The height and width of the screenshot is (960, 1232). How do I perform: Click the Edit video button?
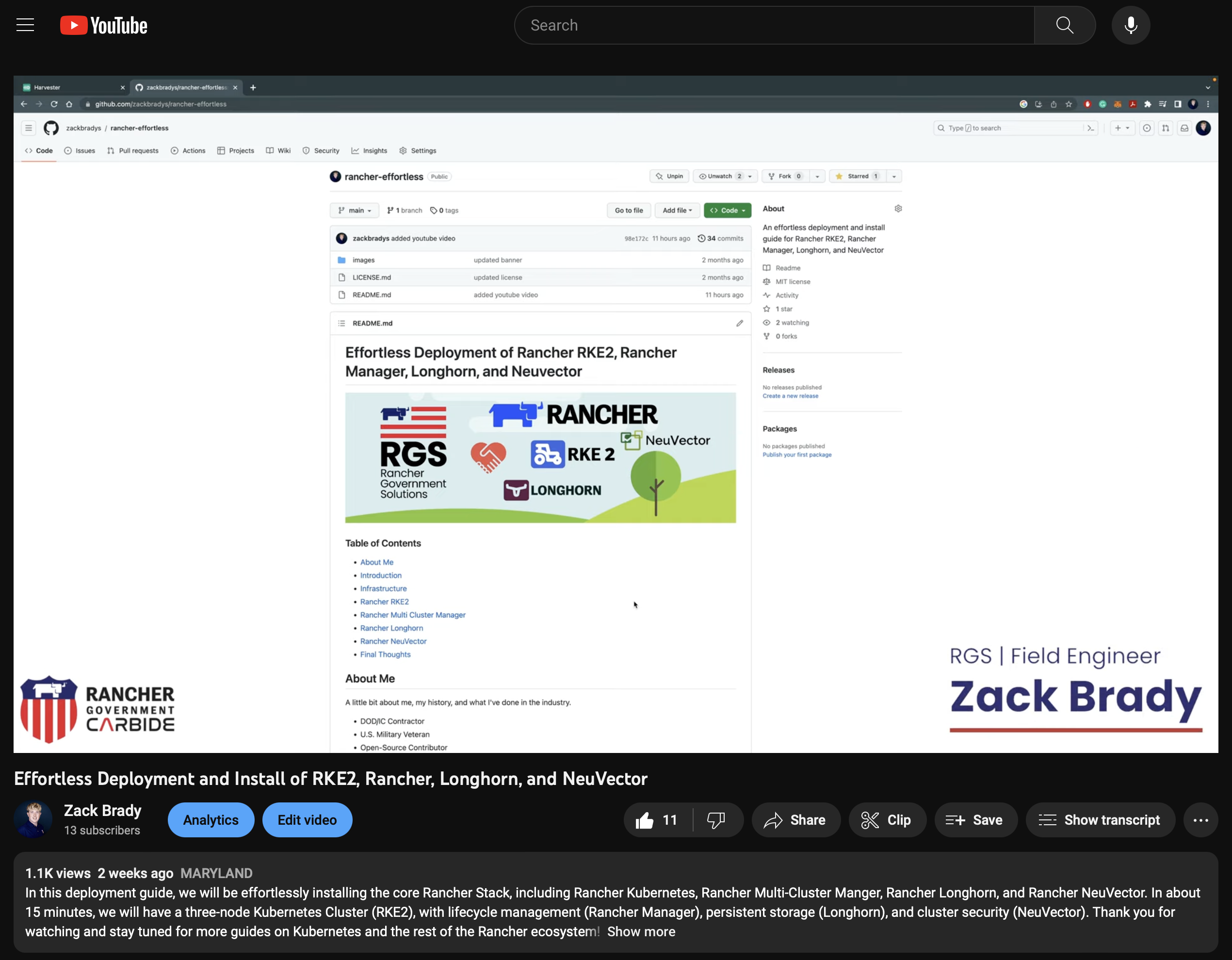pyautogui.click(x=307, y=819)
